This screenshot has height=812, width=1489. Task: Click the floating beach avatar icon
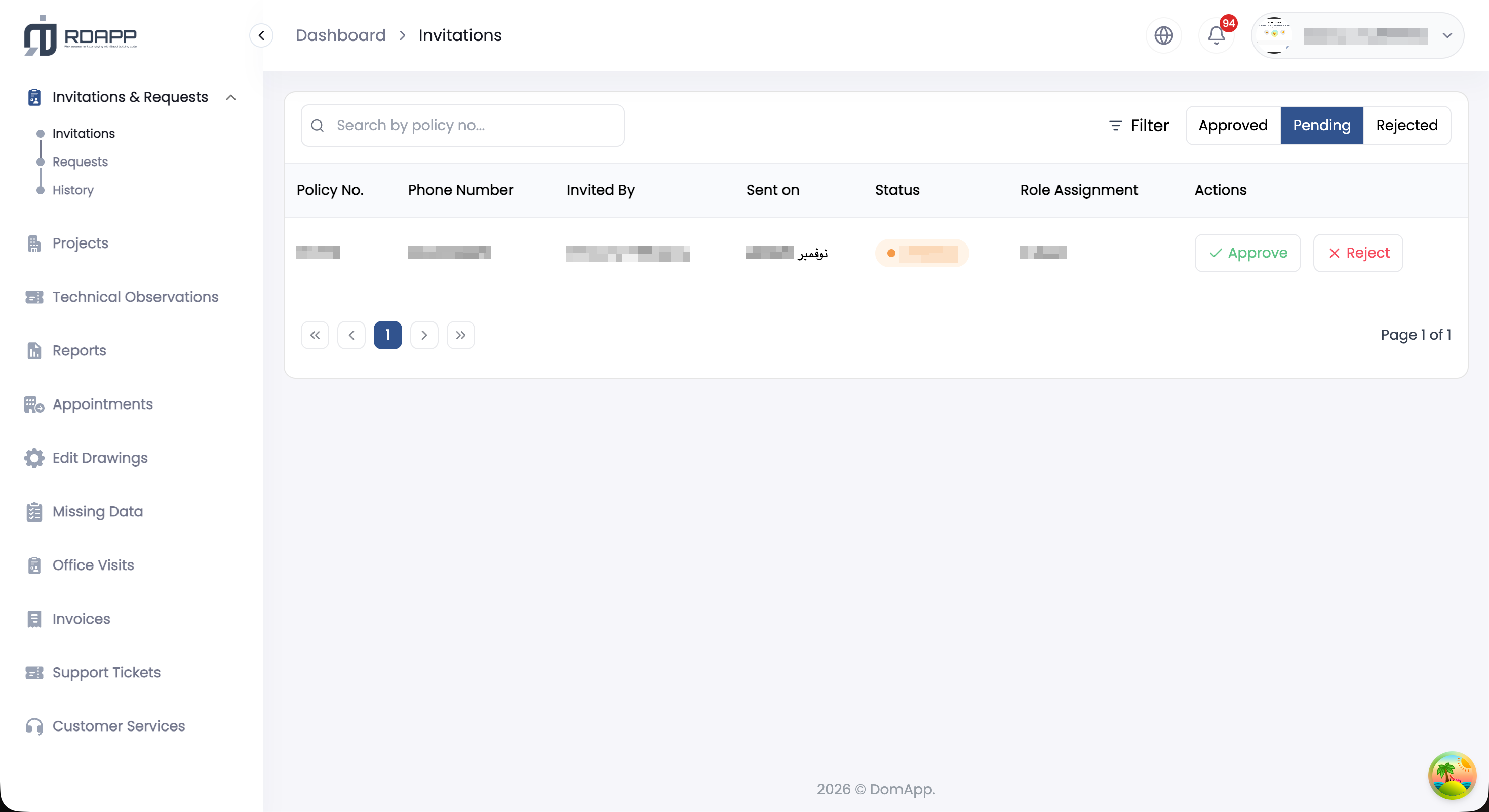(x=1452, y=776)
